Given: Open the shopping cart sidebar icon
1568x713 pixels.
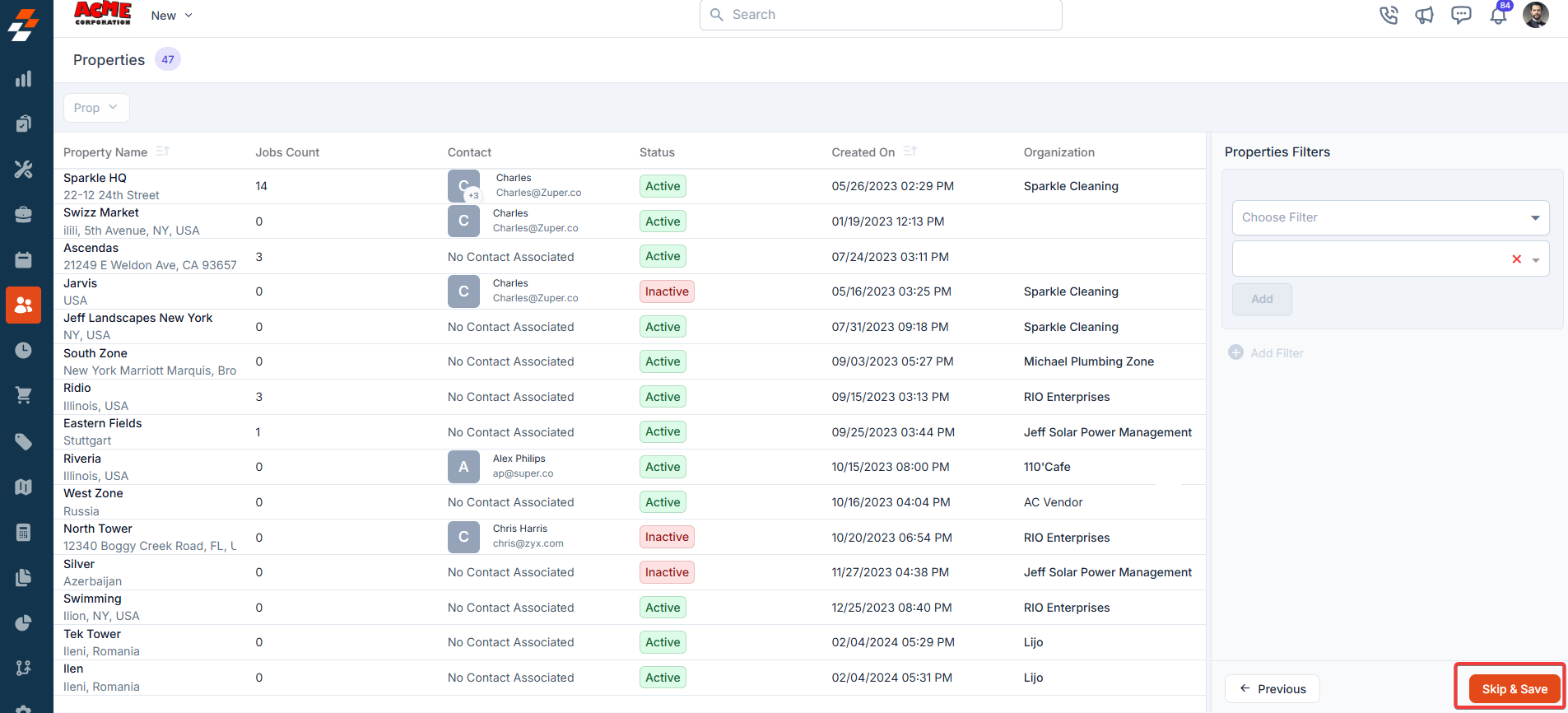Looking at the screenshot, I should (x=23, y=395).
